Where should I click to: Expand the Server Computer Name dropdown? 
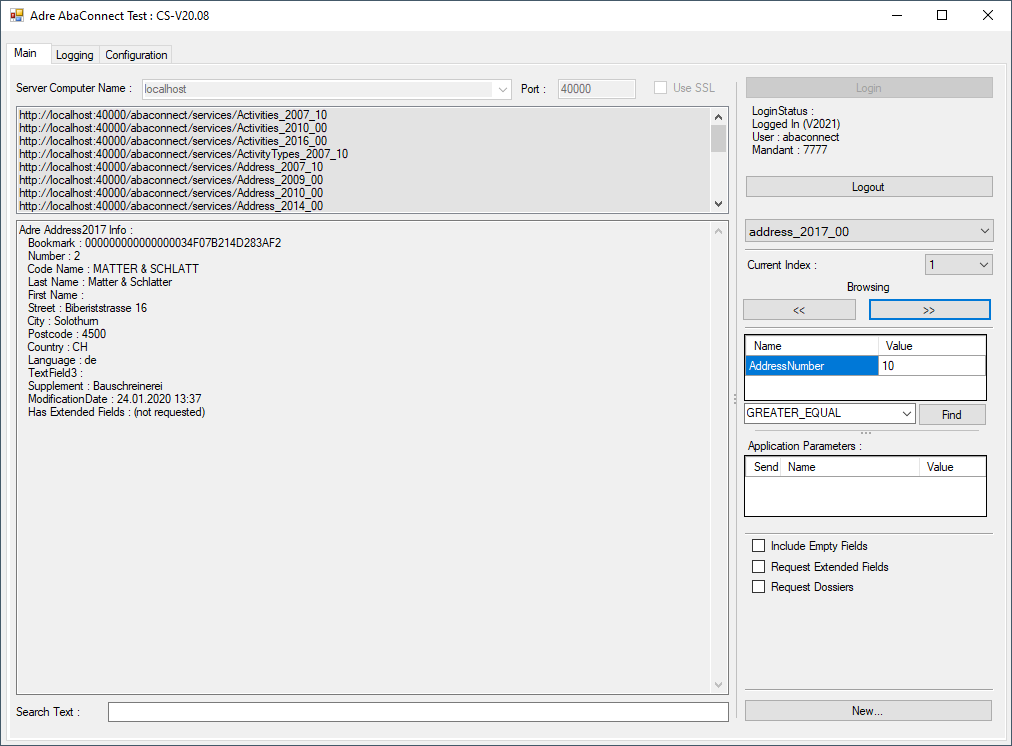pyautogui.click(x=503, y=89)
